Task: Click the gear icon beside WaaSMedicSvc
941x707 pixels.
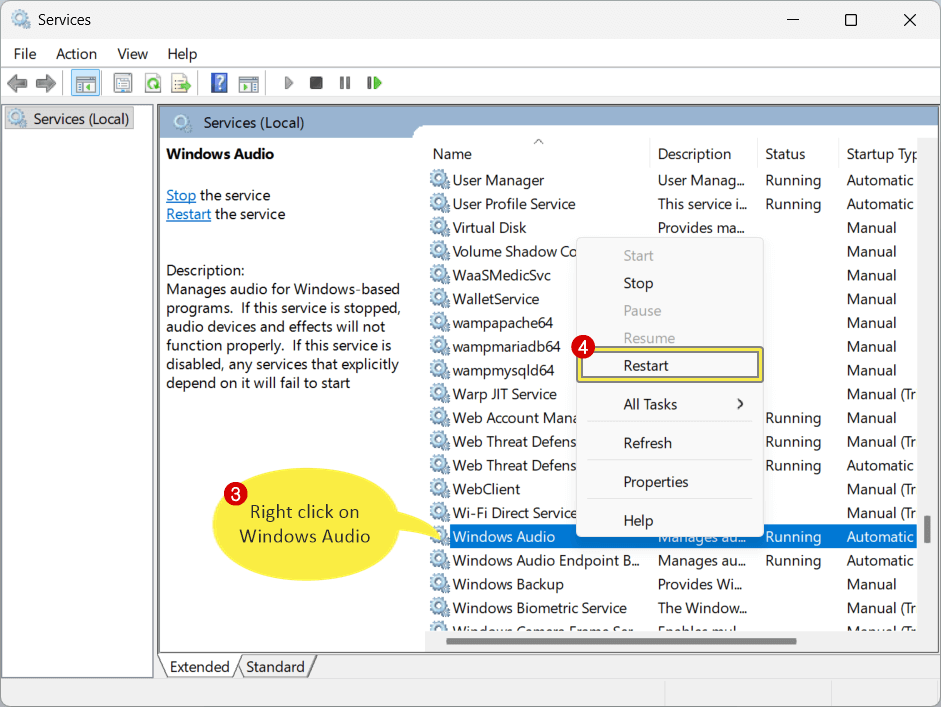Action: pyautogui.click(x=439, y=274)
